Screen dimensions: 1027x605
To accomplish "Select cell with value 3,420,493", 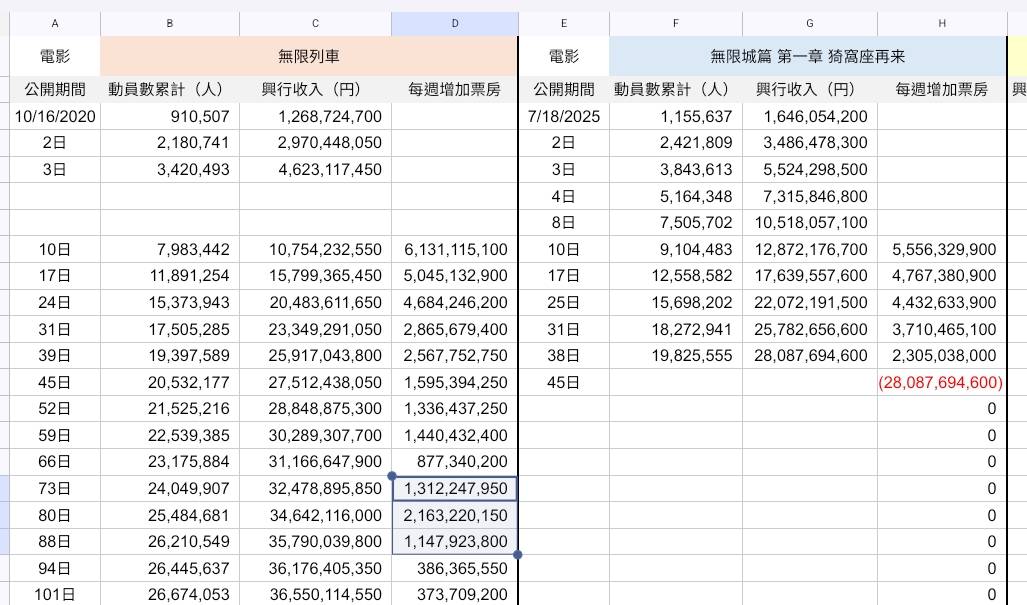I will (170, 170).
